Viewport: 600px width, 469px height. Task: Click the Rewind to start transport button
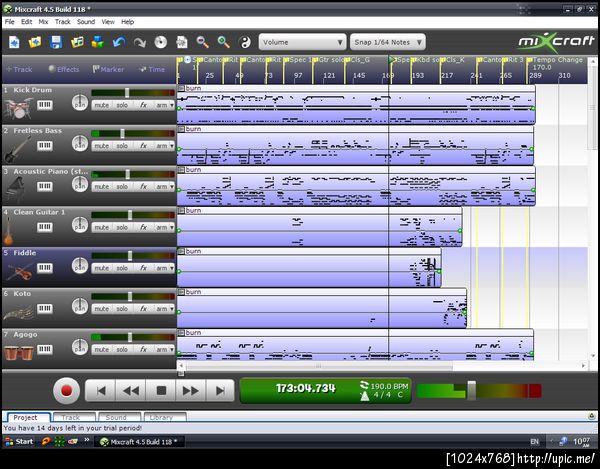pyautogui.click(x=101, y=391)
